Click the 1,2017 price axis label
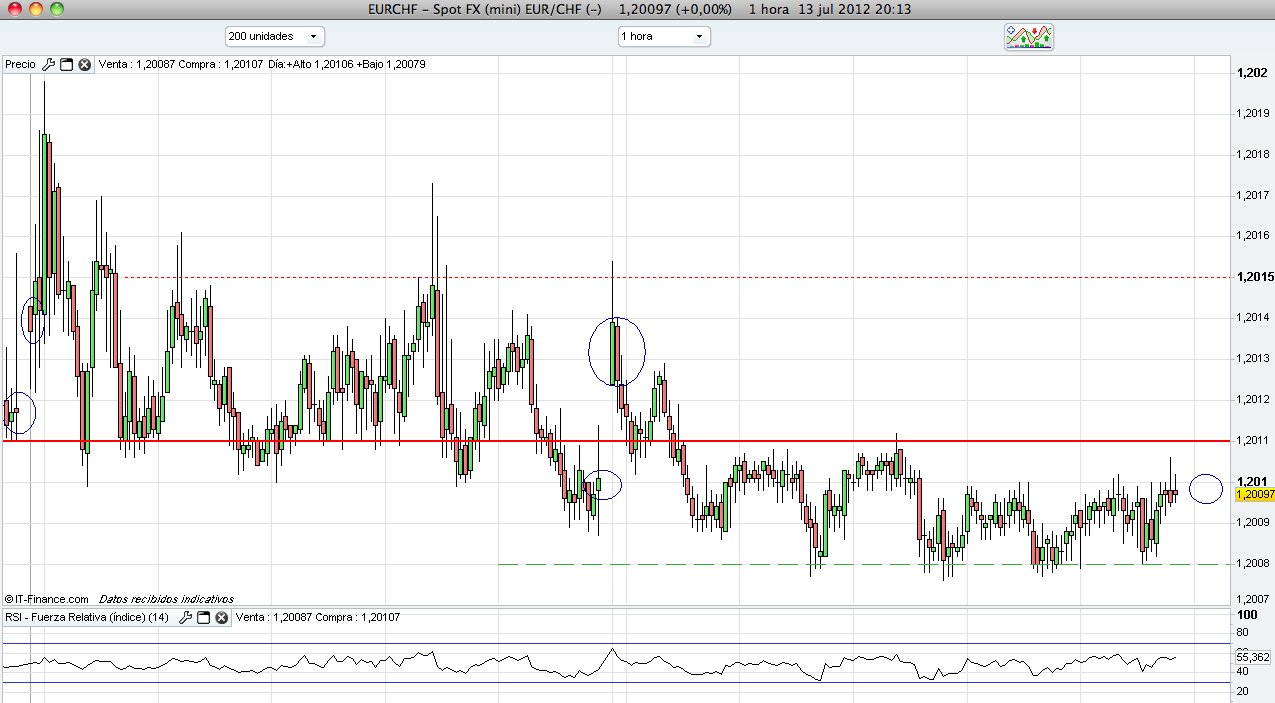The image size is (1275, 703). pos(1253,195)
